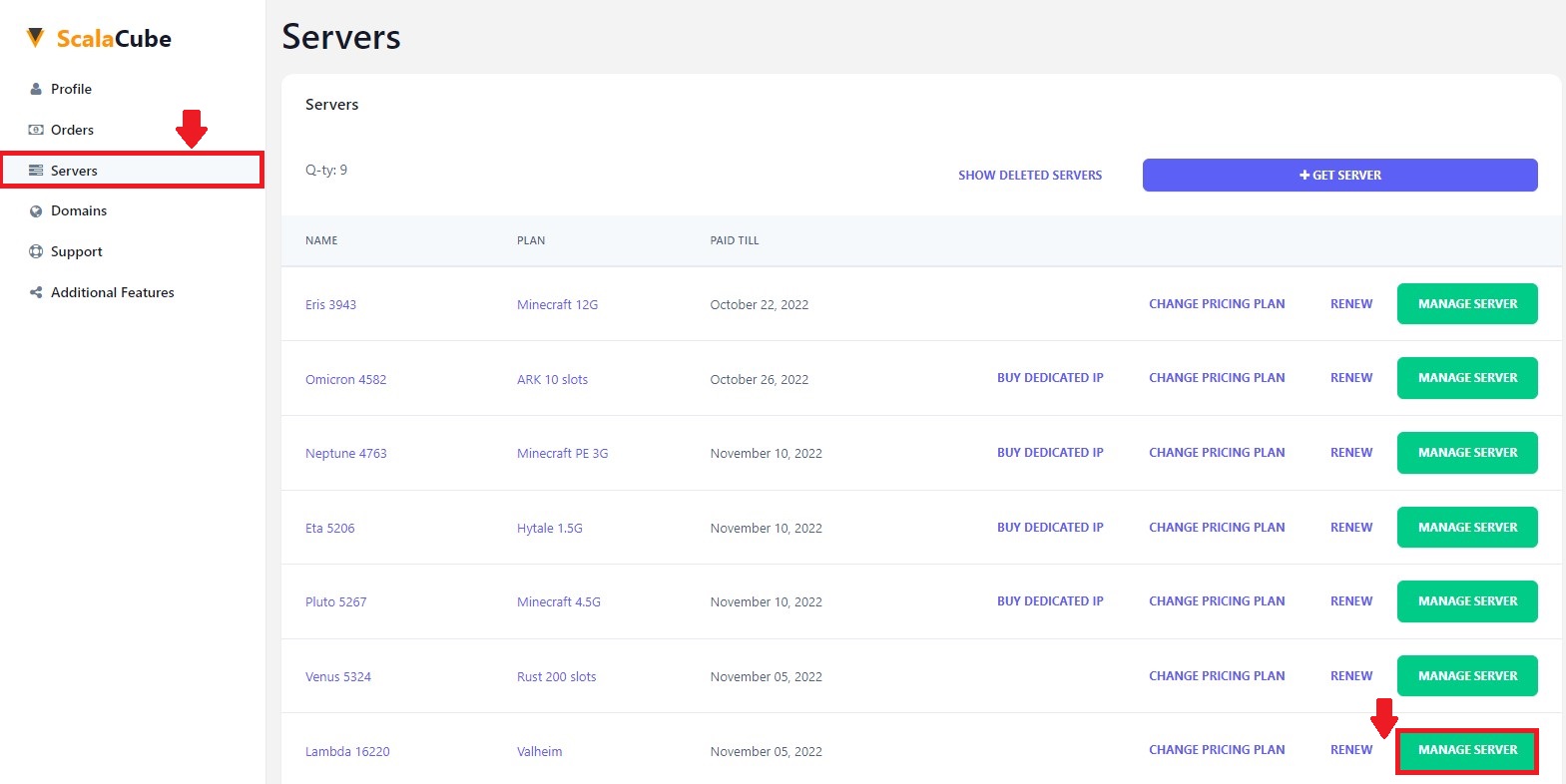Open the Eta 5206 server link

[329, 528]
